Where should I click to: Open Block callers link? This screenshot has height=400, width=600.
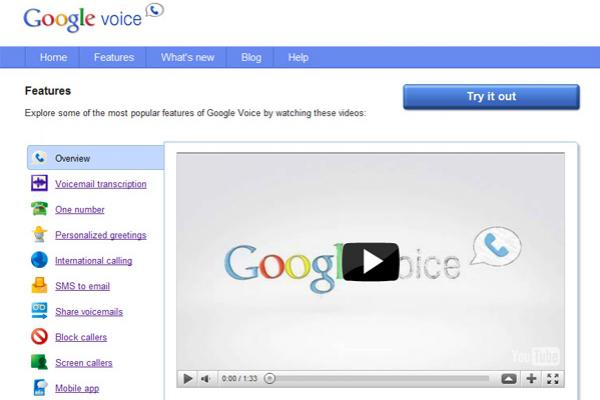point(81,337)
